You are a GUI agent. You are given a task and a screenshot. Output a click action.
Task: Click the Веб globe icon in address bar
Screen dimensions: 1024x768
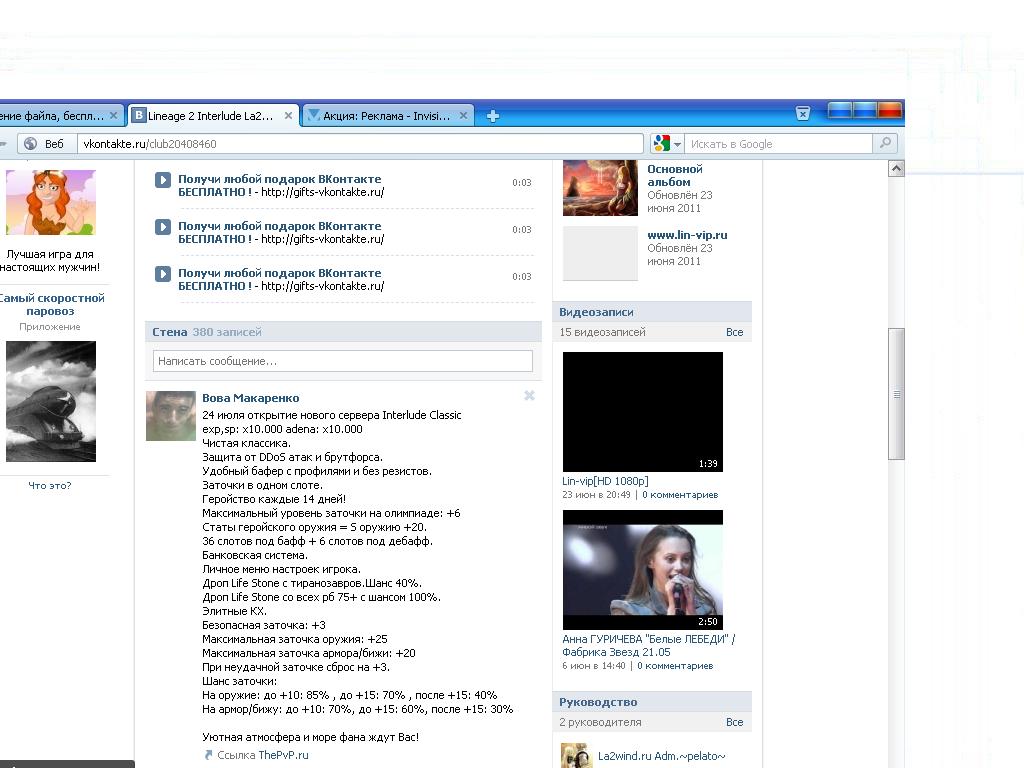pos(31,144)
